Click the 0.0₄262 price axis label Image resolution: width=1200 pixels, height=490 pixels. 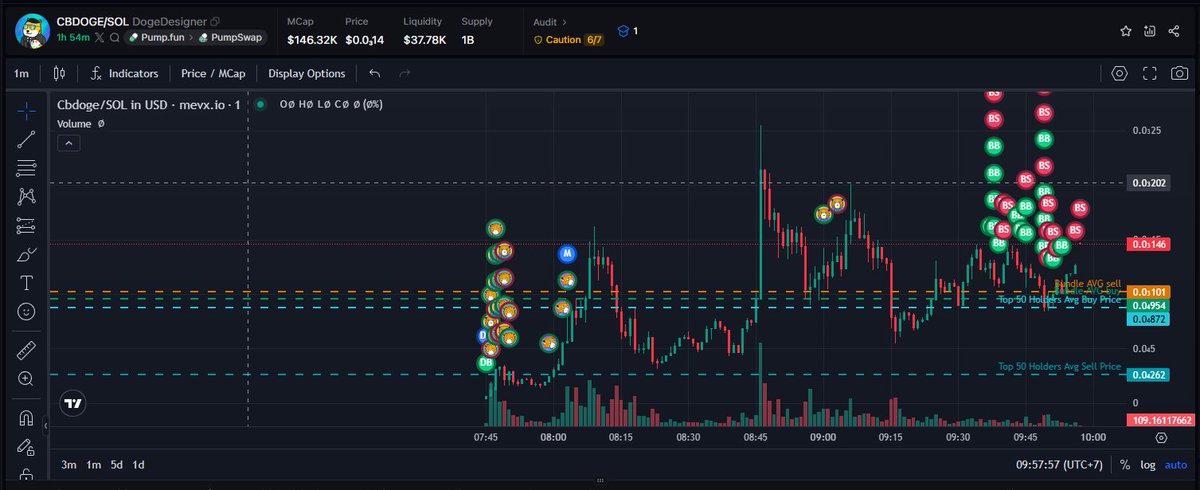pyautogui.click(x=1146, y=375)
